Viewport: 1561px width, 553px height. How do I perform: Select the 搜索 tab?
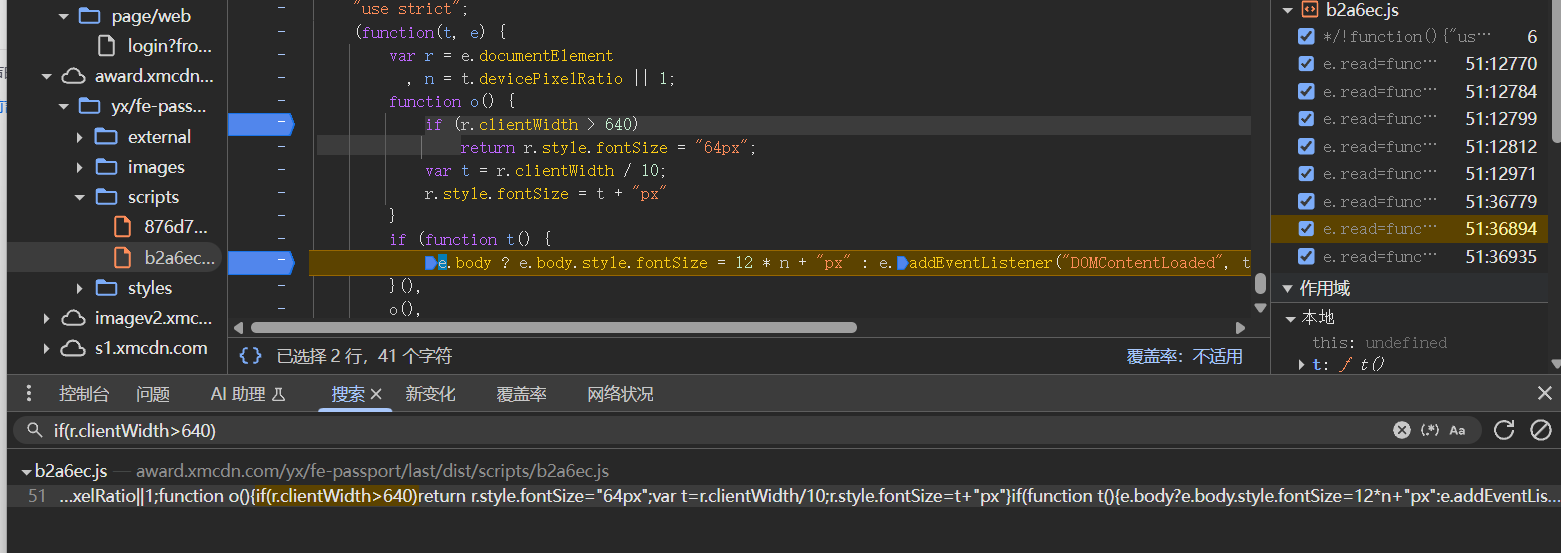pos(348,394)
